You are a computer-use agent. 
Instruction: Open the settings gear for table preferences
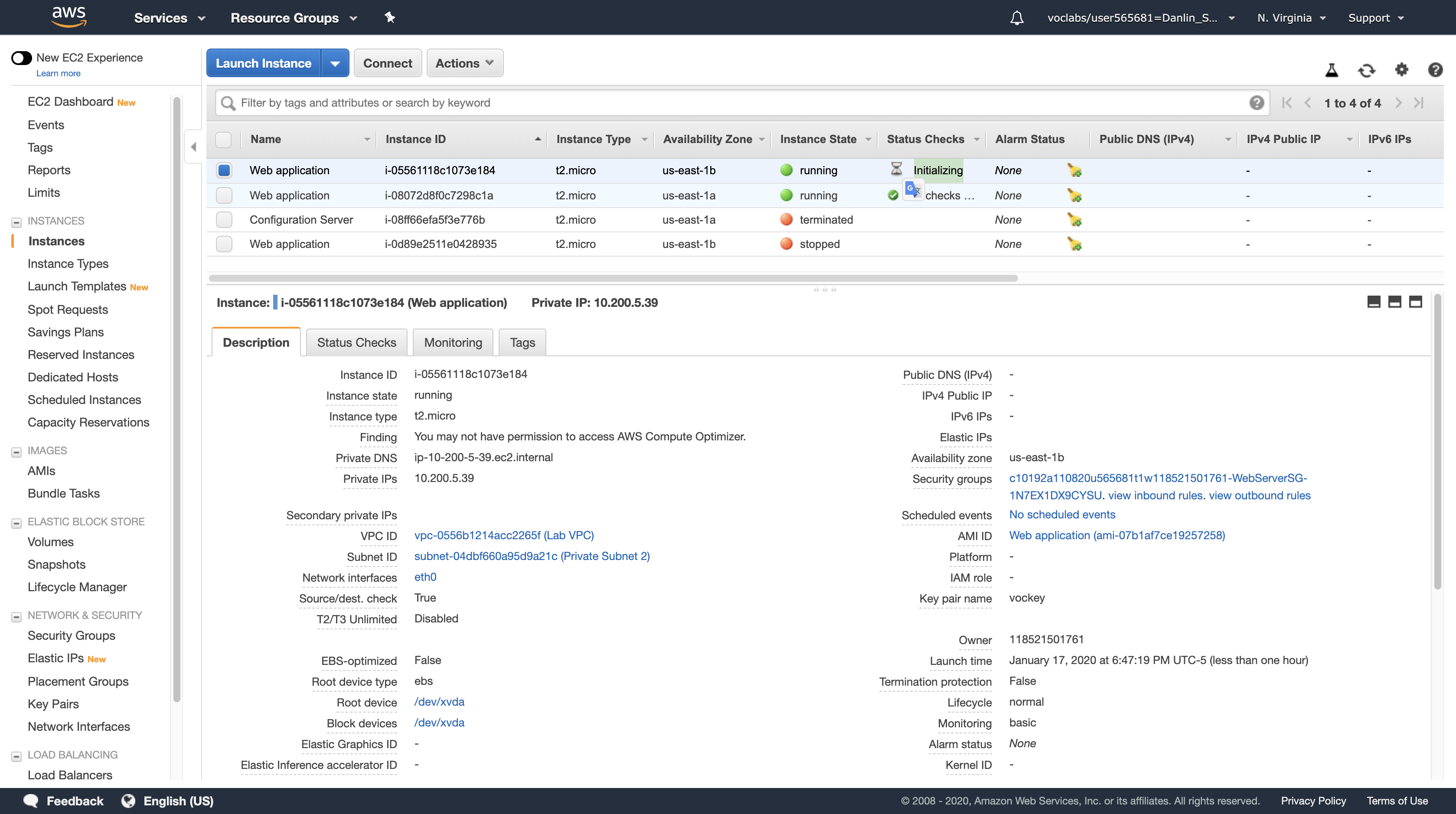[1401, 69]
